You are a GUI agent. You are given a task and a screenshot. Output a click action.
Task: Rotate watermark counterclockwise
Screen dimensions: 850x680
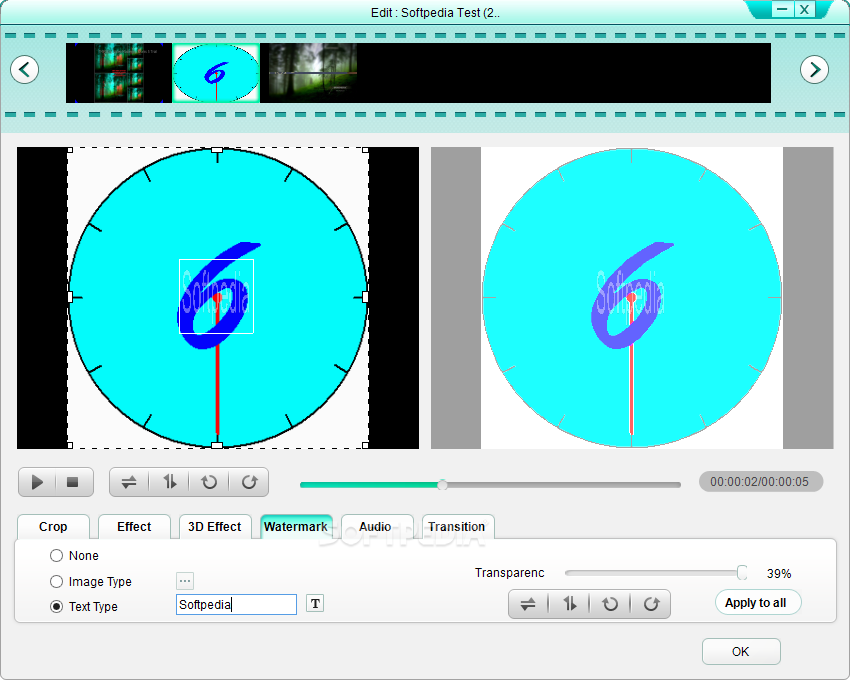pos(610,604)
